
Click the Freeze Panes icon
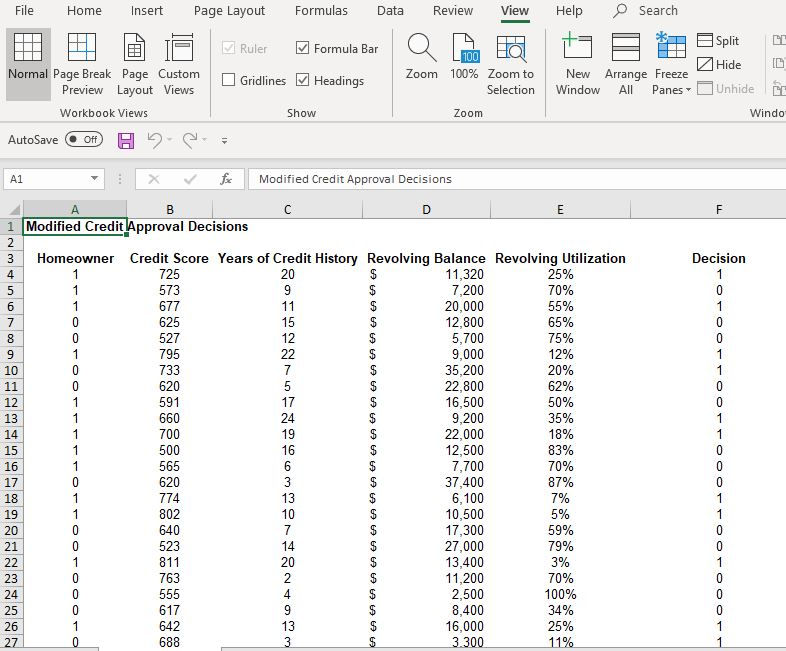click(x=671, y=48)
